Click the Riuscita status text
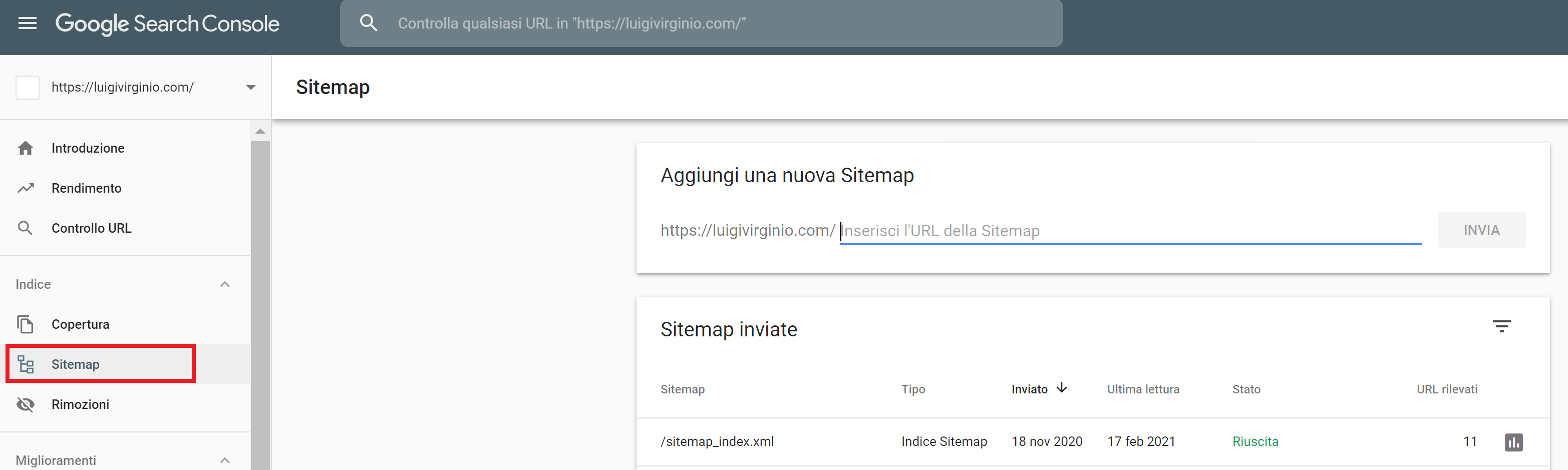1568x470 pixels. point(1255,441)
